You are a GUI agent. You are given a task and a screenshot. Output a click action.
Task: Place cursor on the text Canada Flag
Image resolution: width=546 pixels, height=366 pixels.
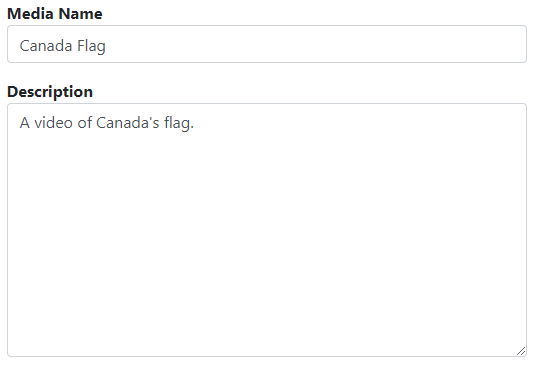point(62,46)
